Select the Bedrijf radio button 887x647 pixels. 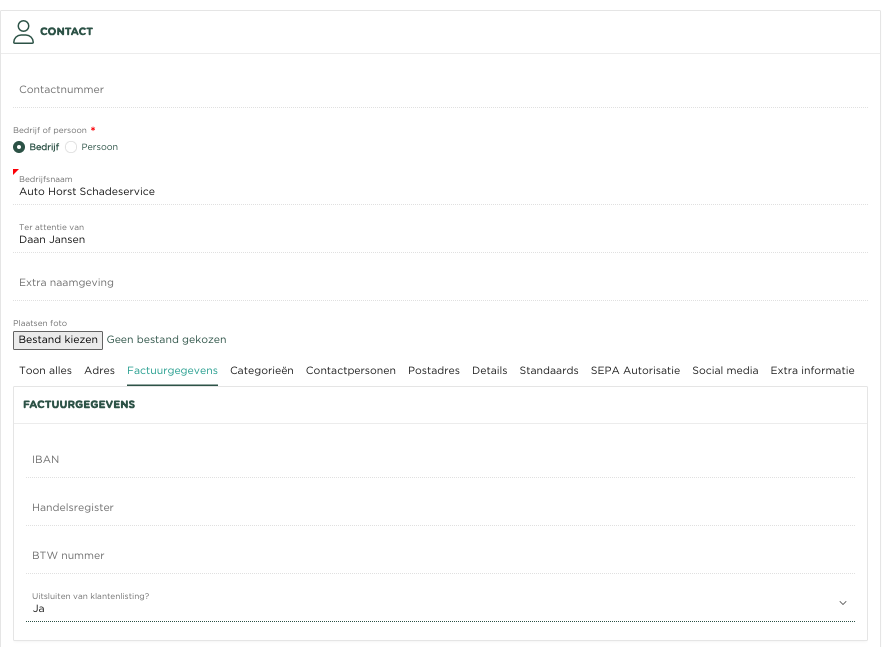coord(19,147)
